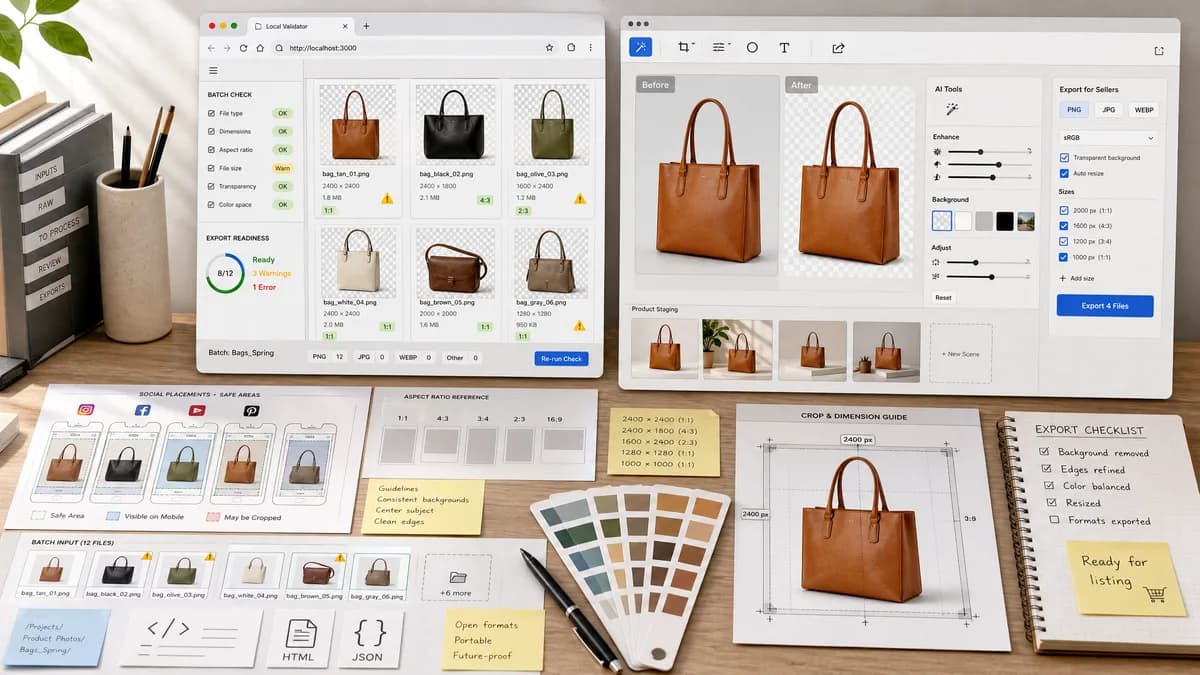Viewport: 1200px width, 675px height.
Task: Click the warning icon on bag_olive_03.png
Action: point(579,198)
